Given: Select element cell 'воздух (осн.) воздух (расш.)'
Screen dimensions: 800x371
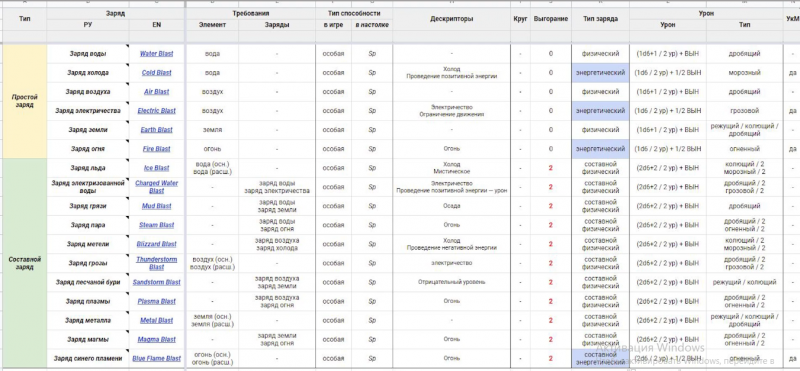Looking at the screenshot, I should [x=212, y=263].
